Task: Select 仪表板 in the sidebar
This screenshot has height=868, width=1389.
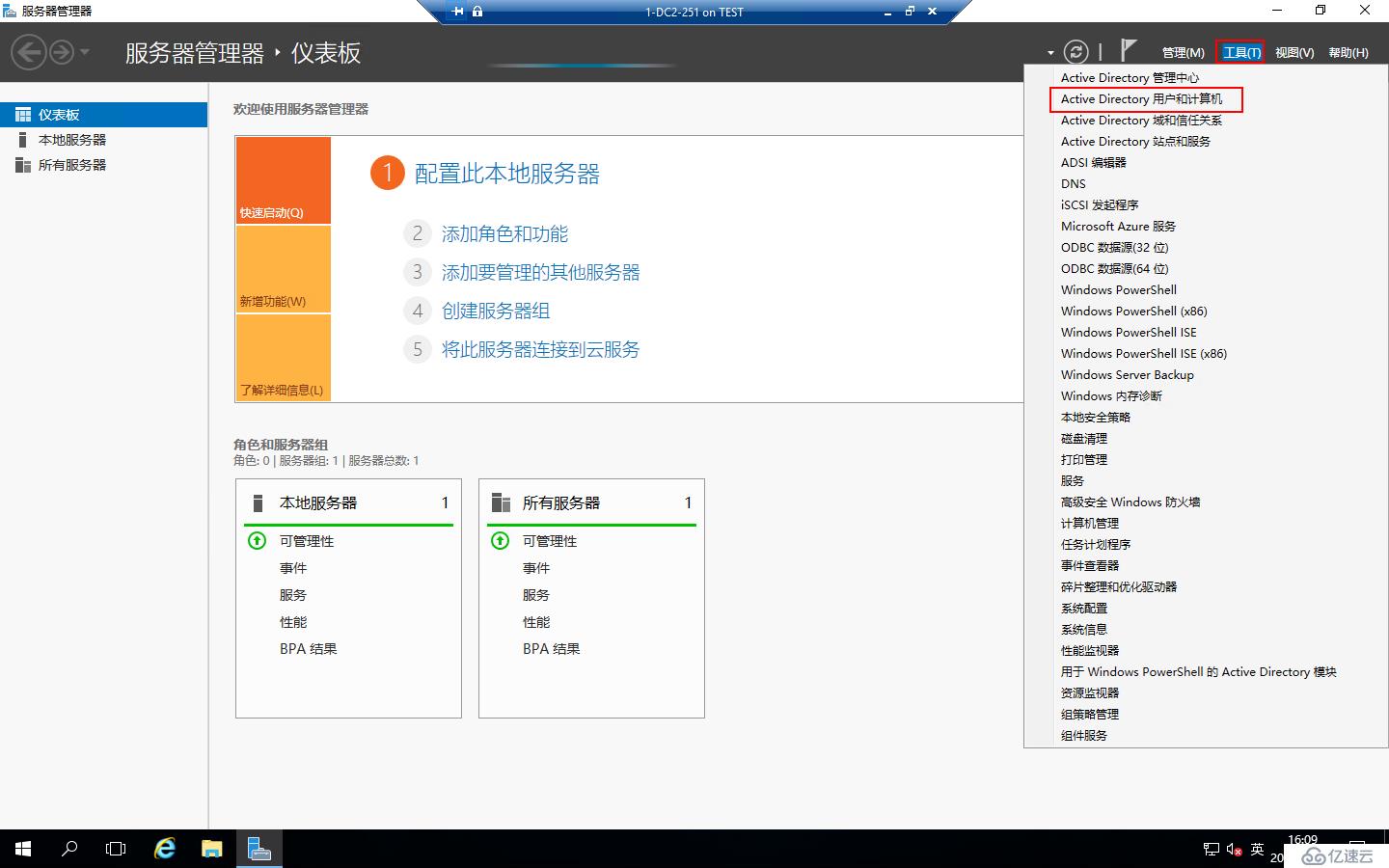Action: (x=103, y=115)
